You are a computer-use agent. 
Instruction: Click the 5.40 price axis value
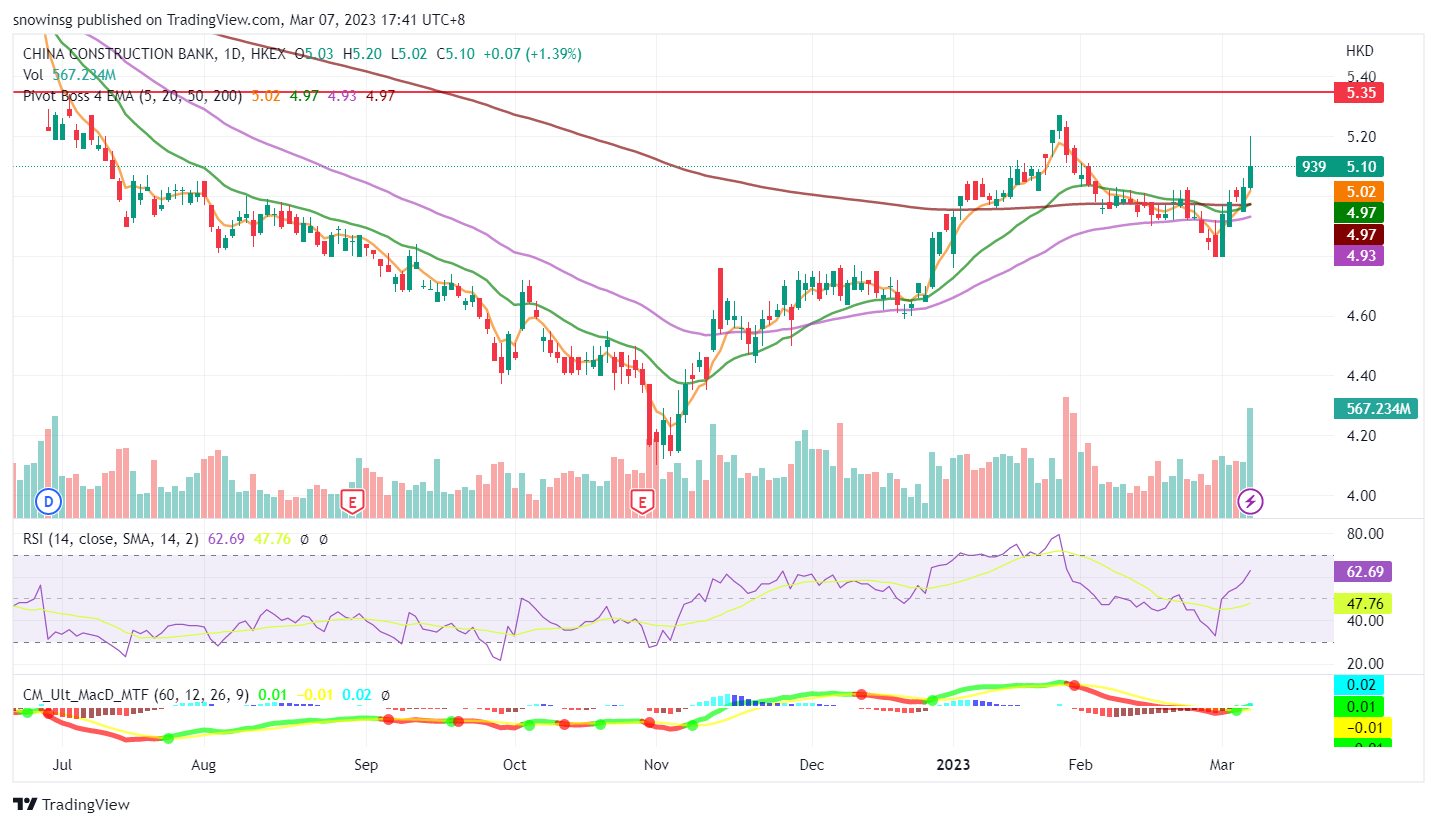1360,77
